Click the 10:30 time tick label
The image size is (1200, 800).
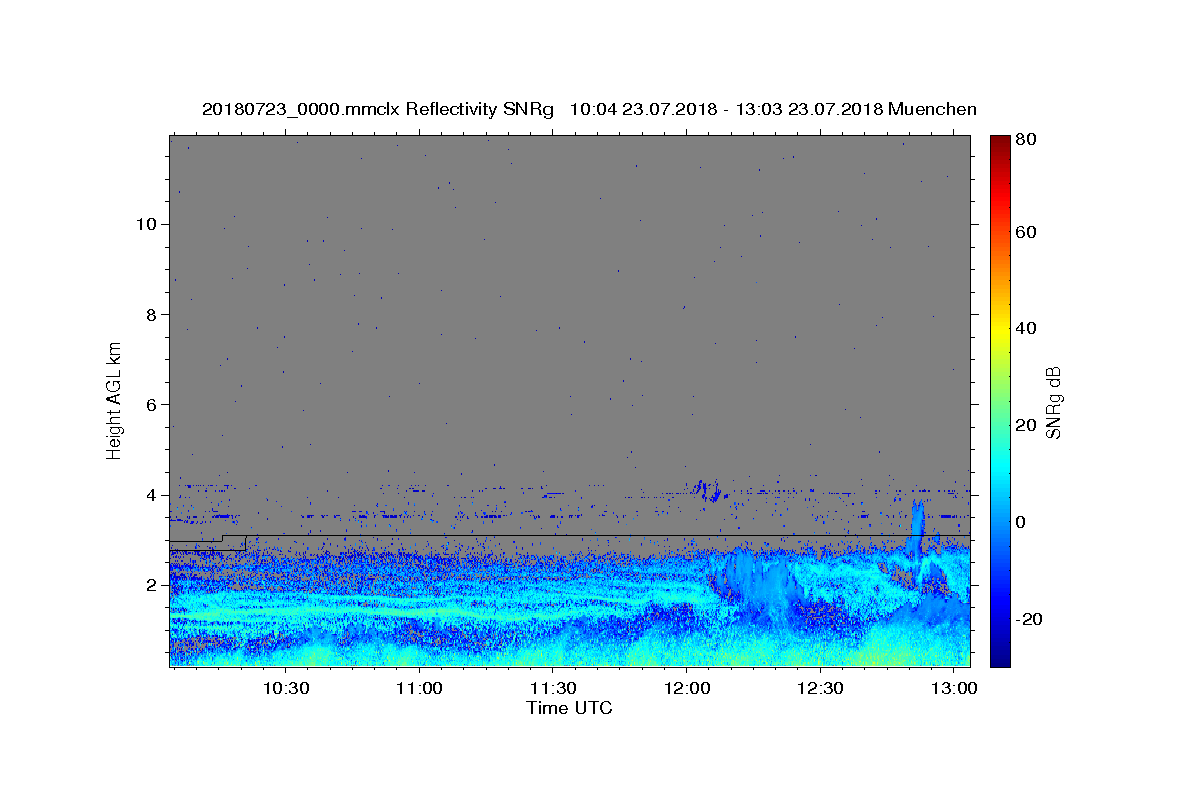point(285,689)
